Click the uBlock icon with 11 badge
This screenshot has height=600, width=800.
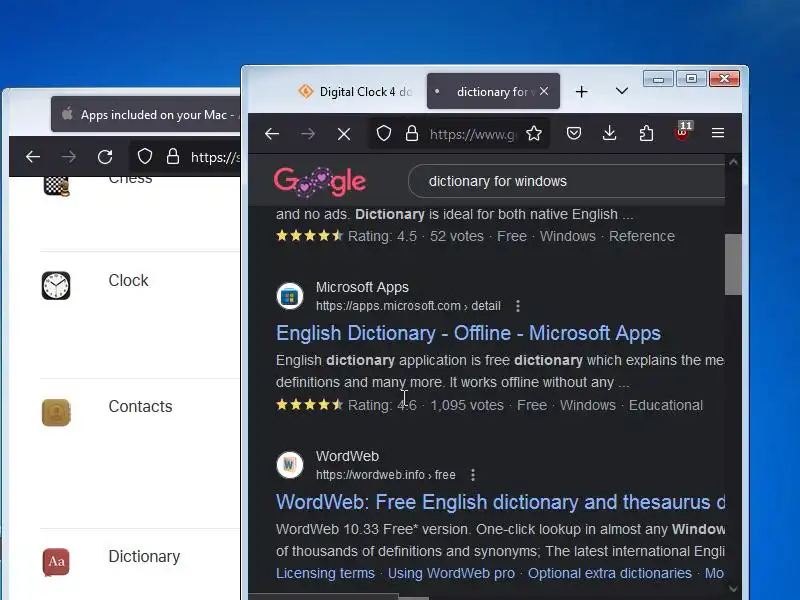pyautogui.click(x=683, y=132)
